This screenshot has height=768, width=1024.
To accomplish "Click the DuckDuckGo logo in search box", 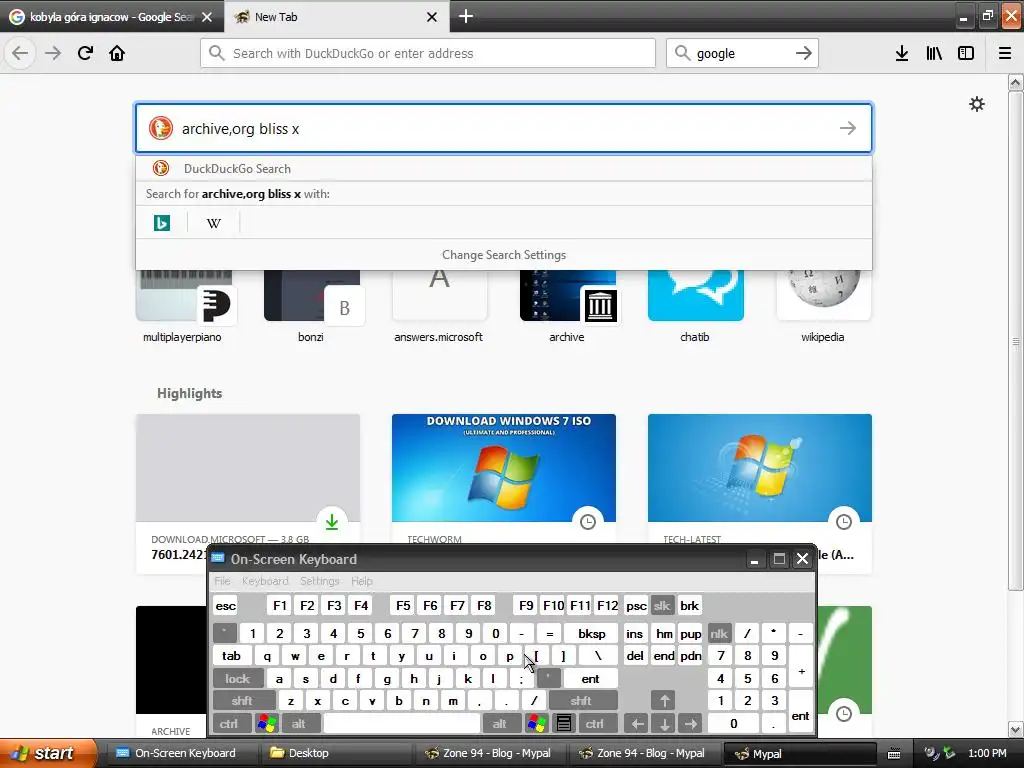I will tap(161, 128).
